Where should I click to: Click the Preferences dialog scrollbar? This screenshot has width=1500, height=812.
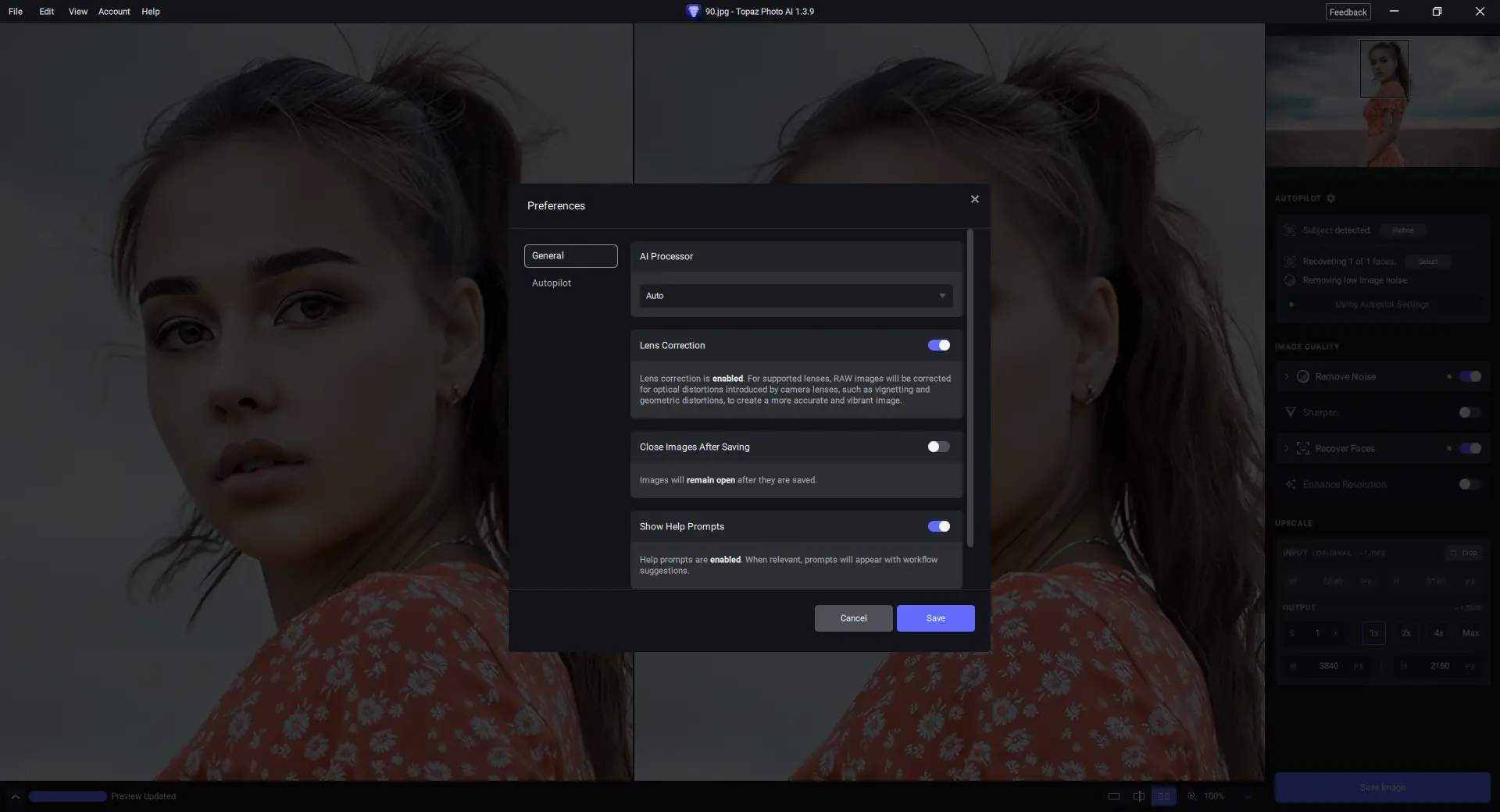pos(970,388)
